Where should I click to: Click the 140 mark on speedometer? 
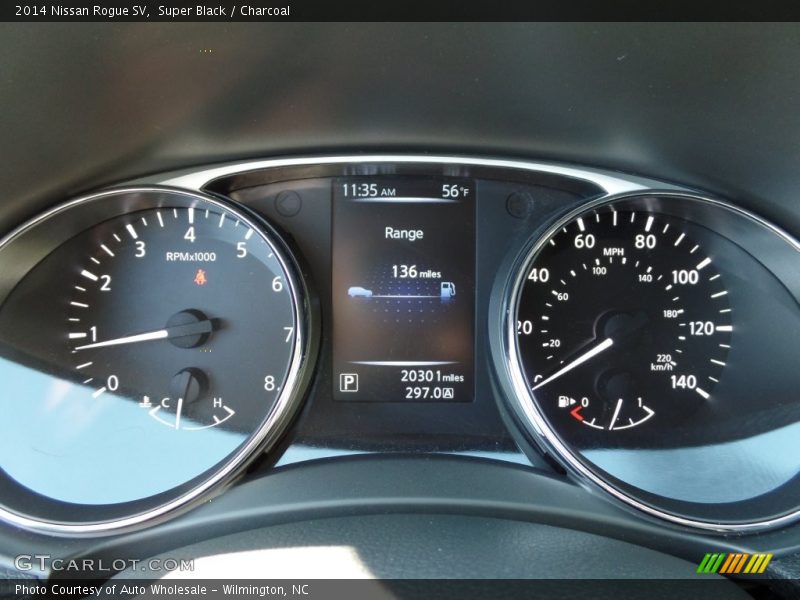point(683,382)
